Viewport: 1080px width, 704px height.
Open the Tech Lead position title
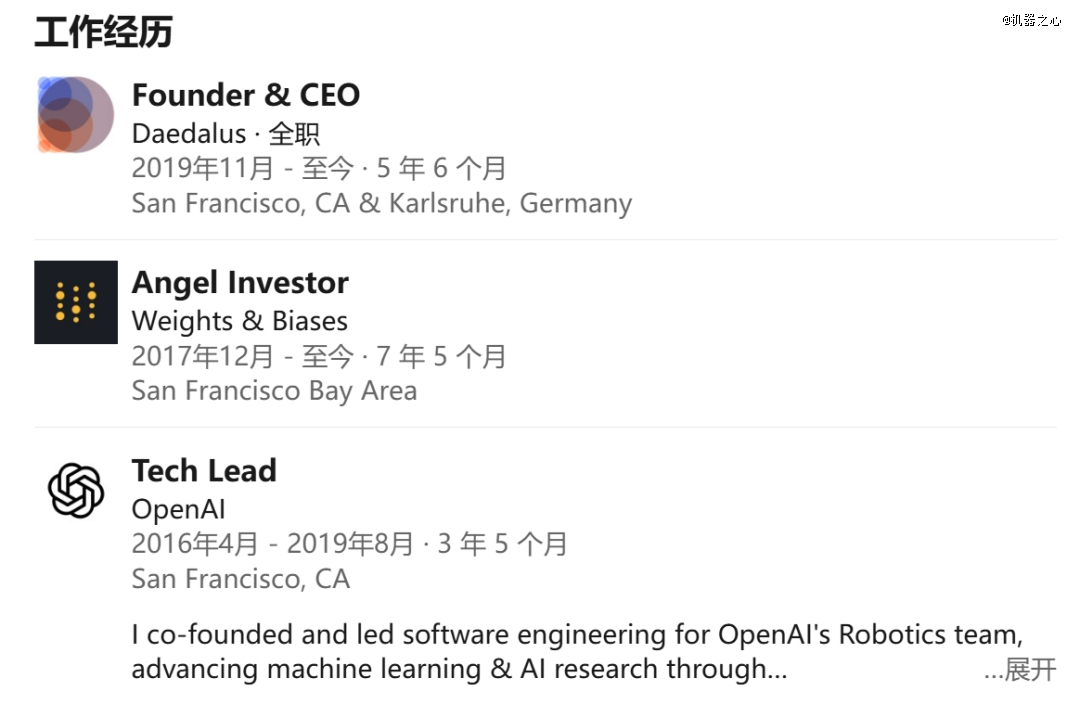204,471
